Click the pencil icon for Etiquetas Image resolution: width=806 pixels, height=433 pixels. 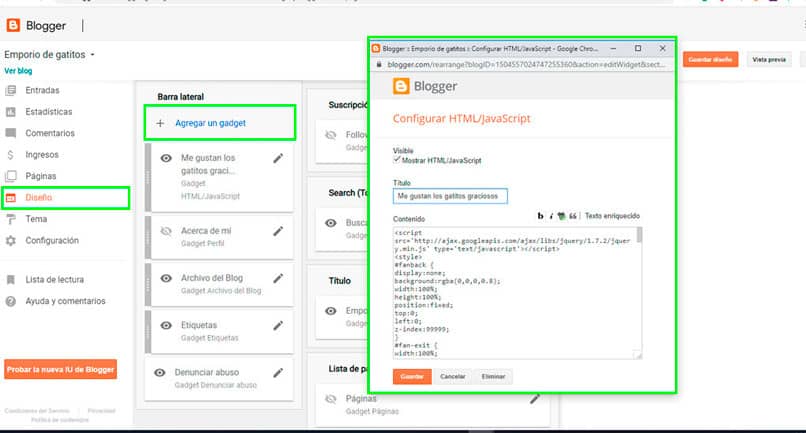(278, 326)
